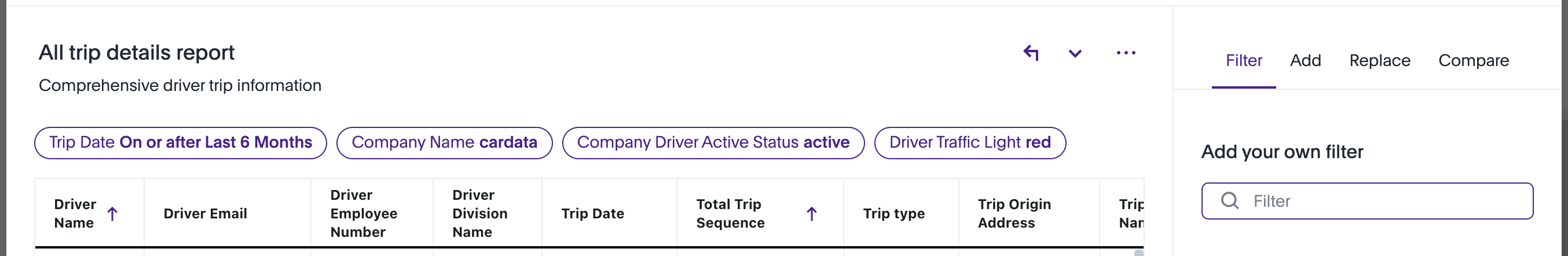The image size is (1568, 256).
Task: Click the Driver Email column header
Action: coord(205,214)
